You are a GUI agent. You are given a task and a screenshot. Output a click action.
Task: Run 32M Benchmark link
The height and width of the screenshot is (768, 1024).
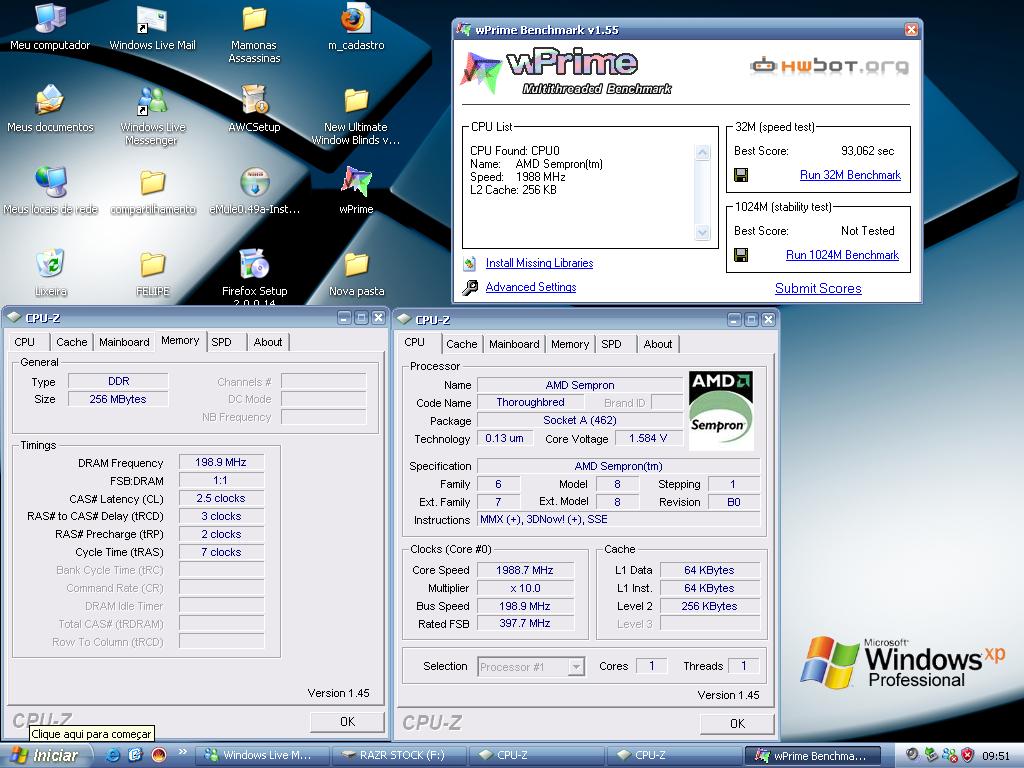(x=850, y=175)
